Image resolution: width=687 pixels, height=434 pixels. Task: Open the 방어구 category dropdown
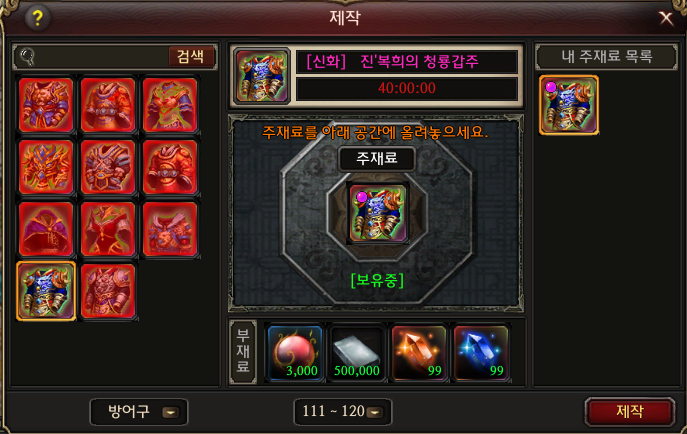click(x=139, y=412)
